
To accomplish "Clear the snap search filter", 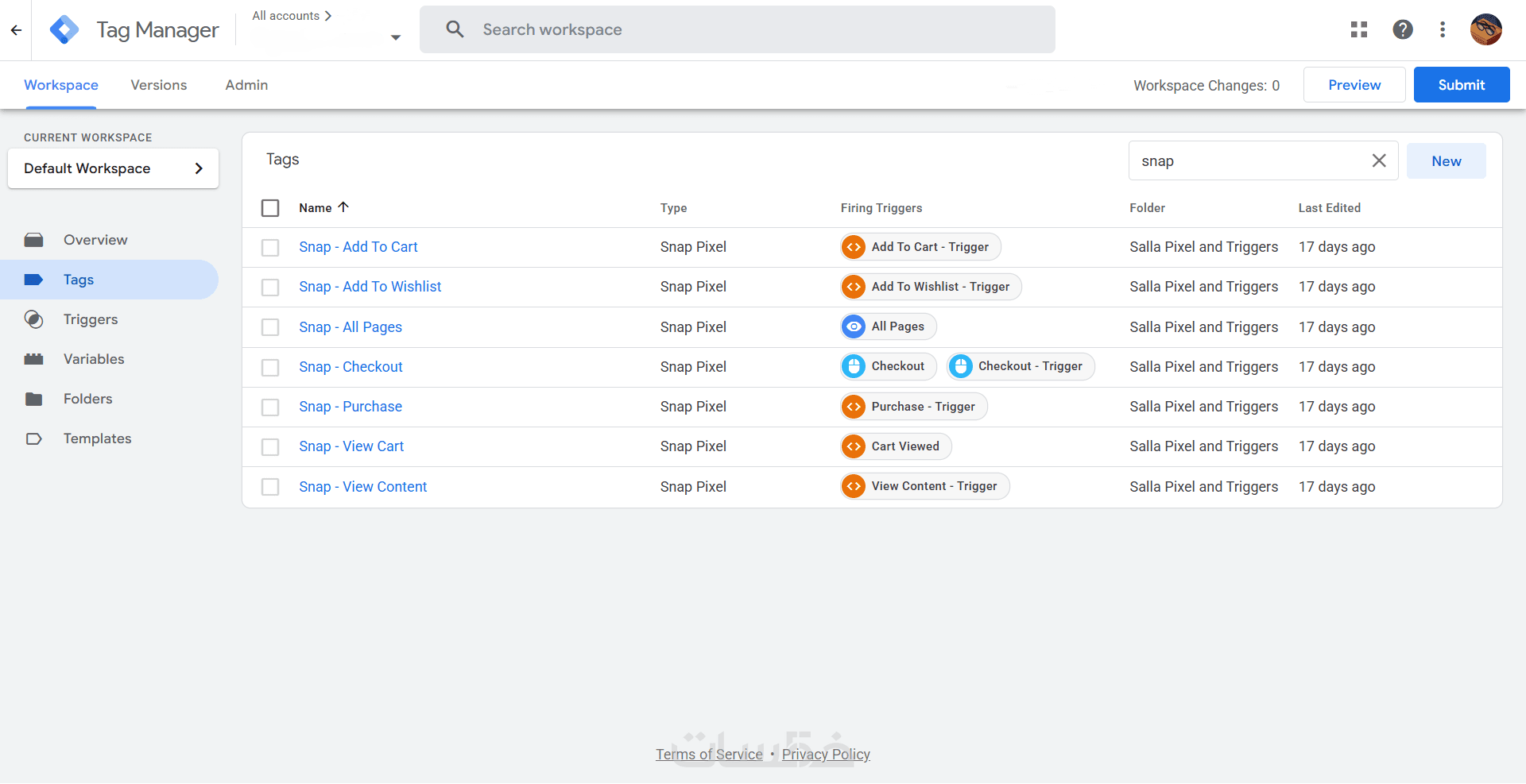I will [1379, 160].
